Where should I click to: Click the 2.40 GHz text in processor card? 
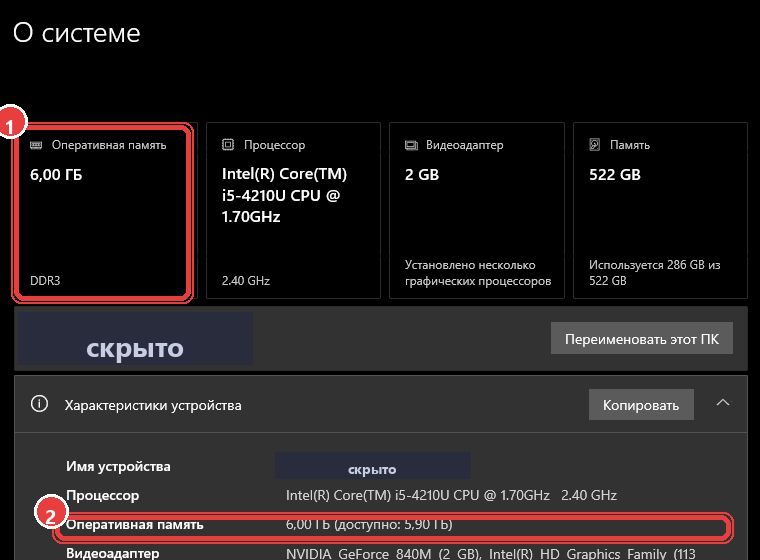(246, 281)
